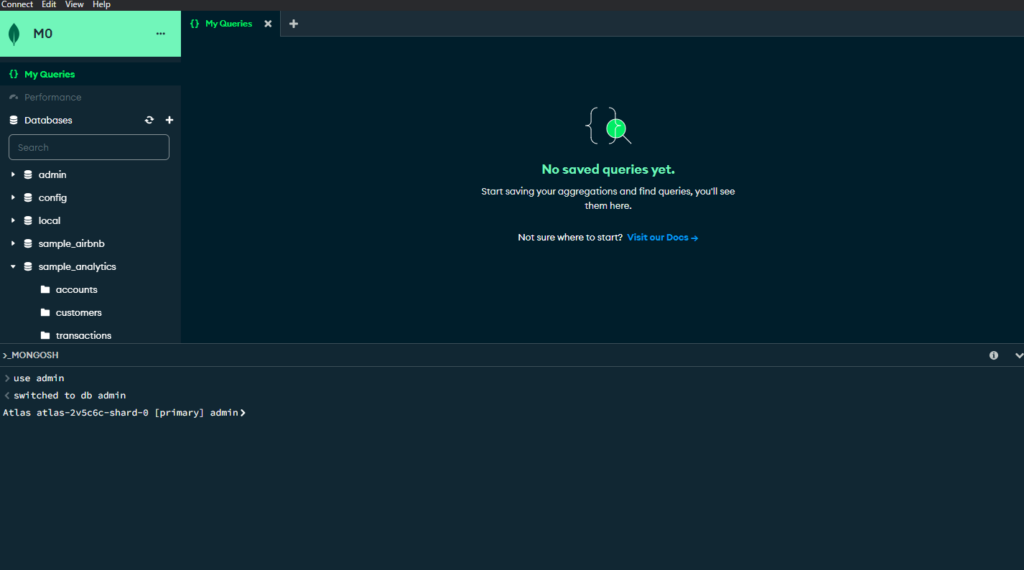1024x570 pixels.
Task: Click the >_MONGOSH header label
Action: coord(31,355)
